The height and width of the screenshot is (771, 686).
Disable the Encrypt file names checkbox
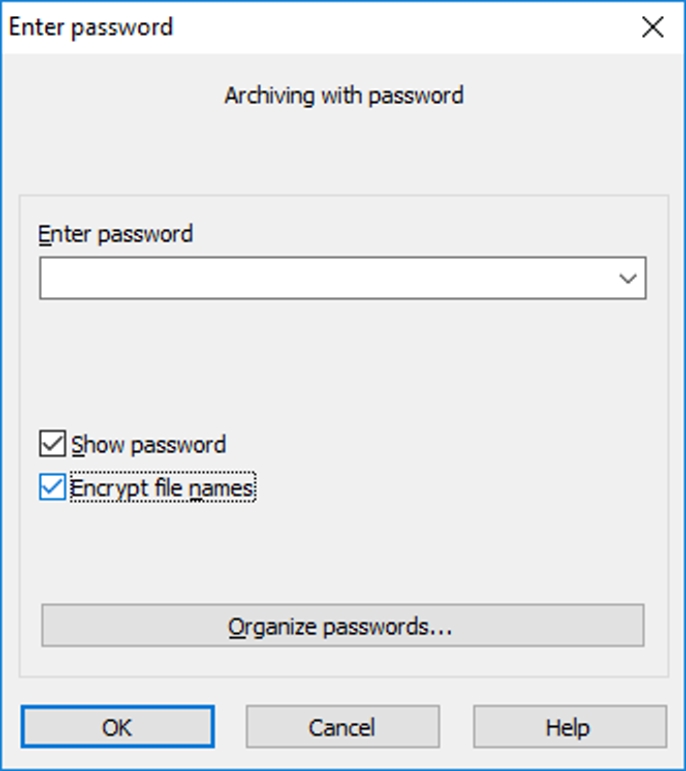(52, 488)
